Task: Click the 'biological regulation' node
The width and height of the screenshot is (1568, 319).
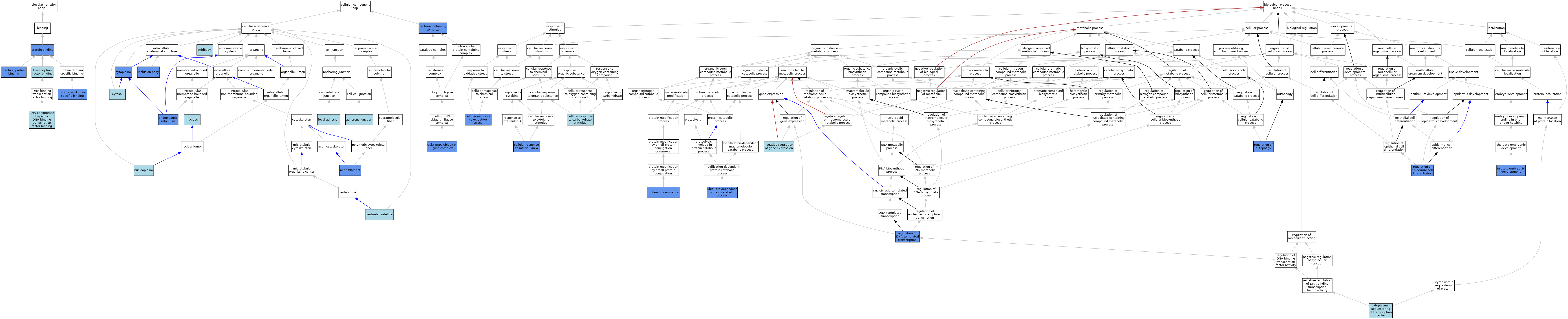Action: click(x=1301, y=28)
